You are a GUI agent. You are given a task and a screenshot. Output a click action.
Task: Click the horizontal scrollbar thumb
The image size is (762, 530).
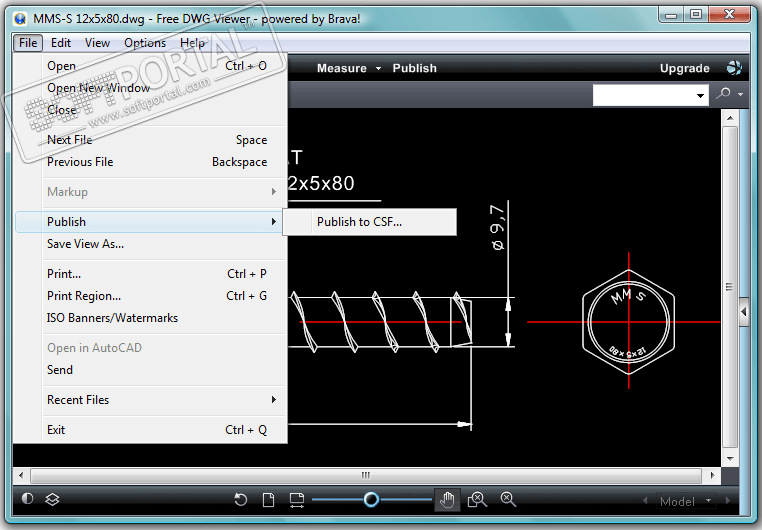[x=366, y=475]
